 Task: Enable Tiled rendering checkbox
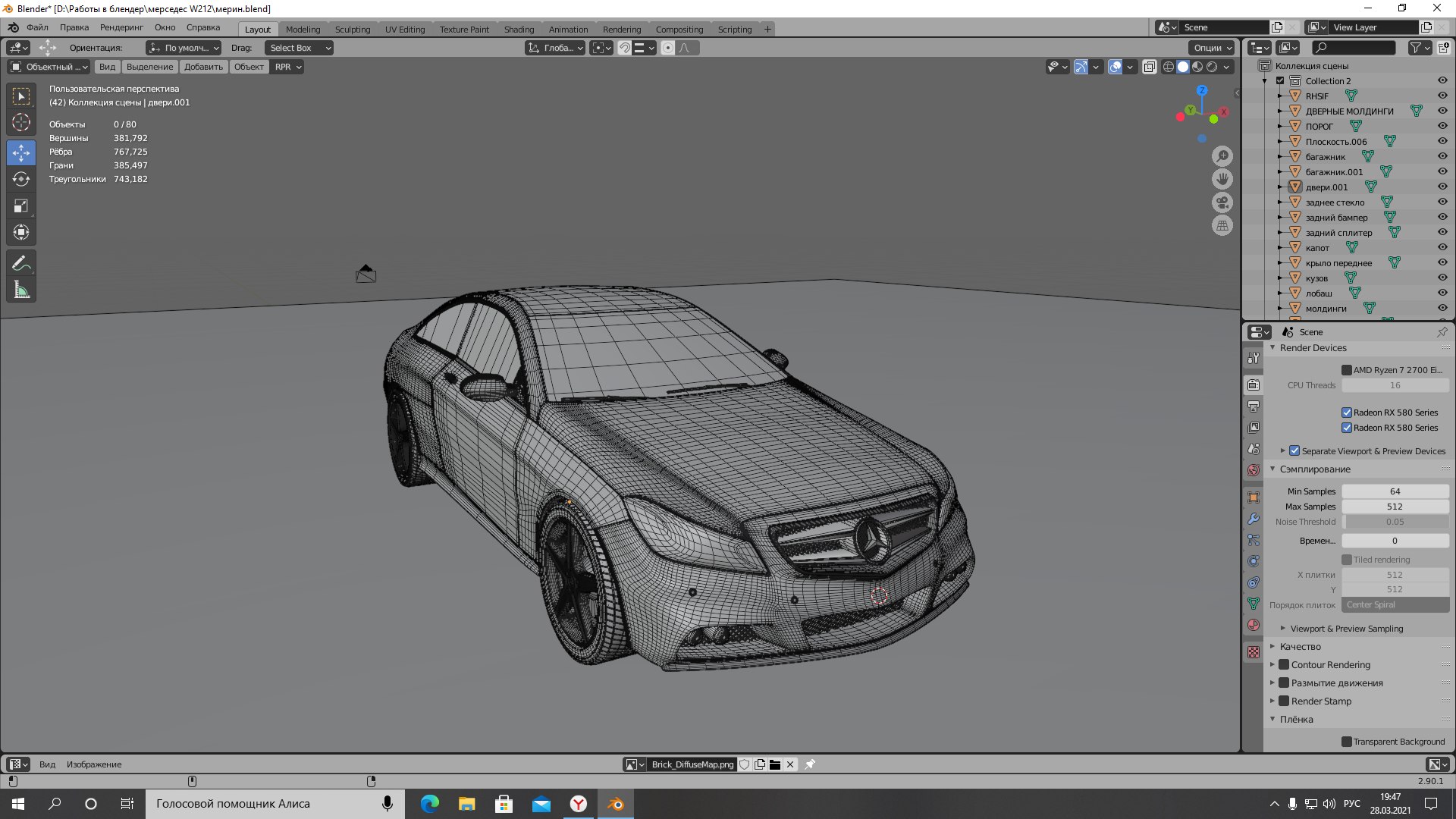1347,560
